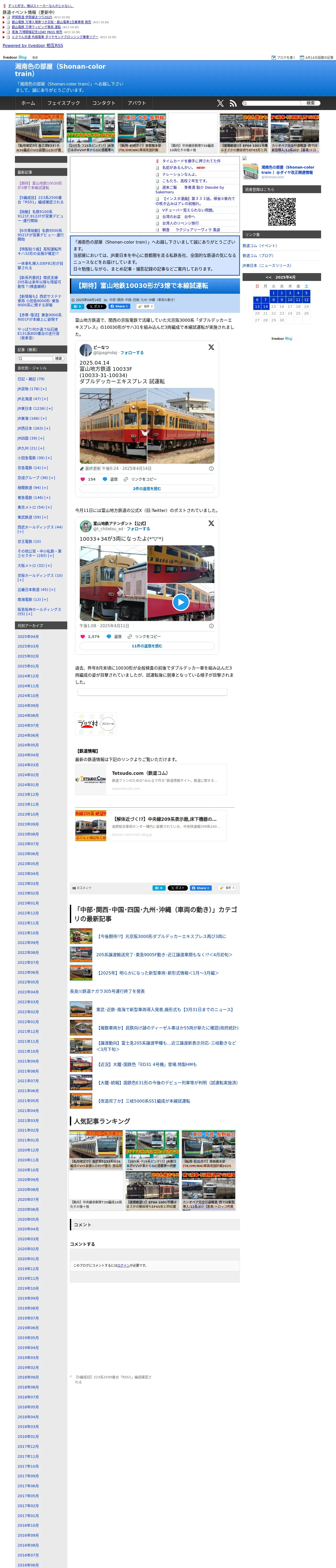Click 2件の返信を読む on first tweet
This screenshot has width=336, height=1568.
147,489
